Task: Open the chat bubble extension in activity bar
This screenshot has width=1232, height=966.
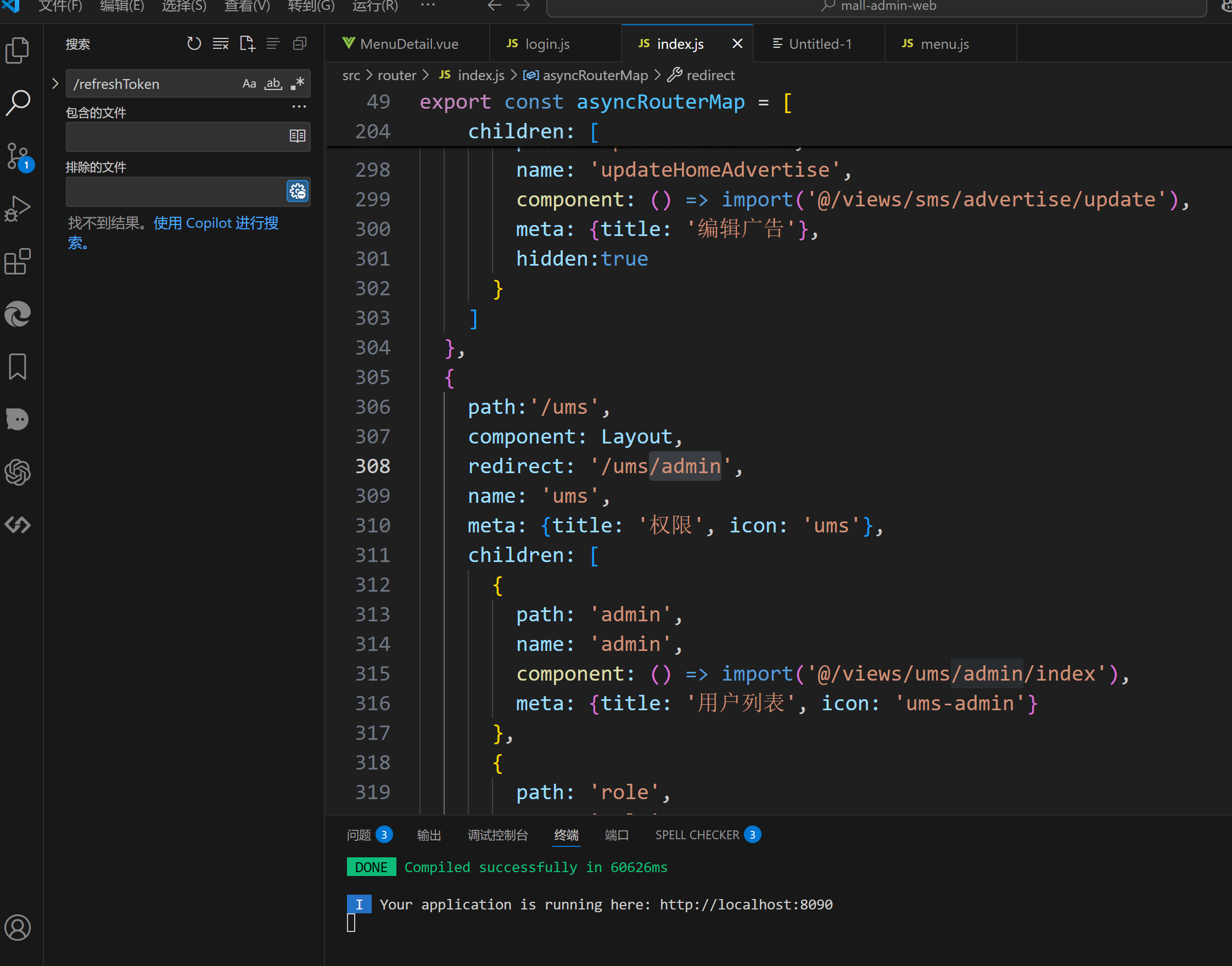Action: [18, 419]
